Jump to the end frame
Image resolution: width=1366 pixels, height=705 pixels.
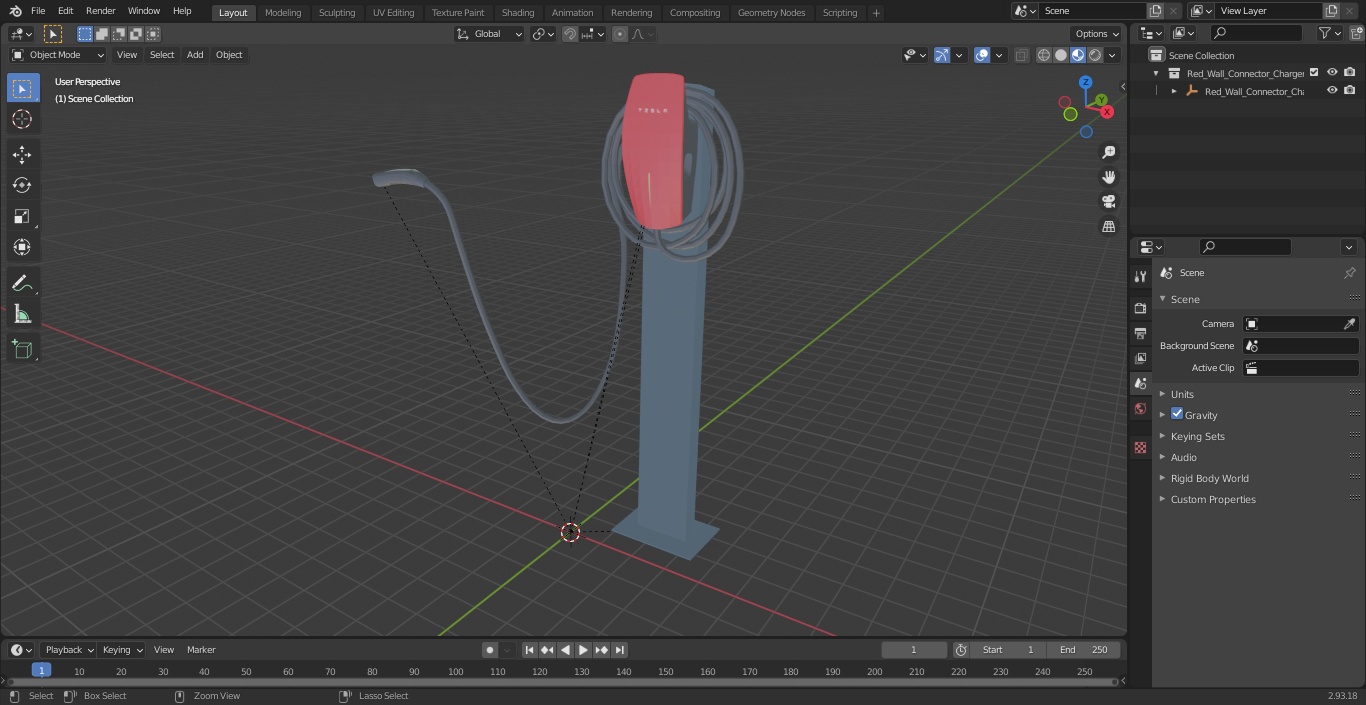tap(619, 650)
